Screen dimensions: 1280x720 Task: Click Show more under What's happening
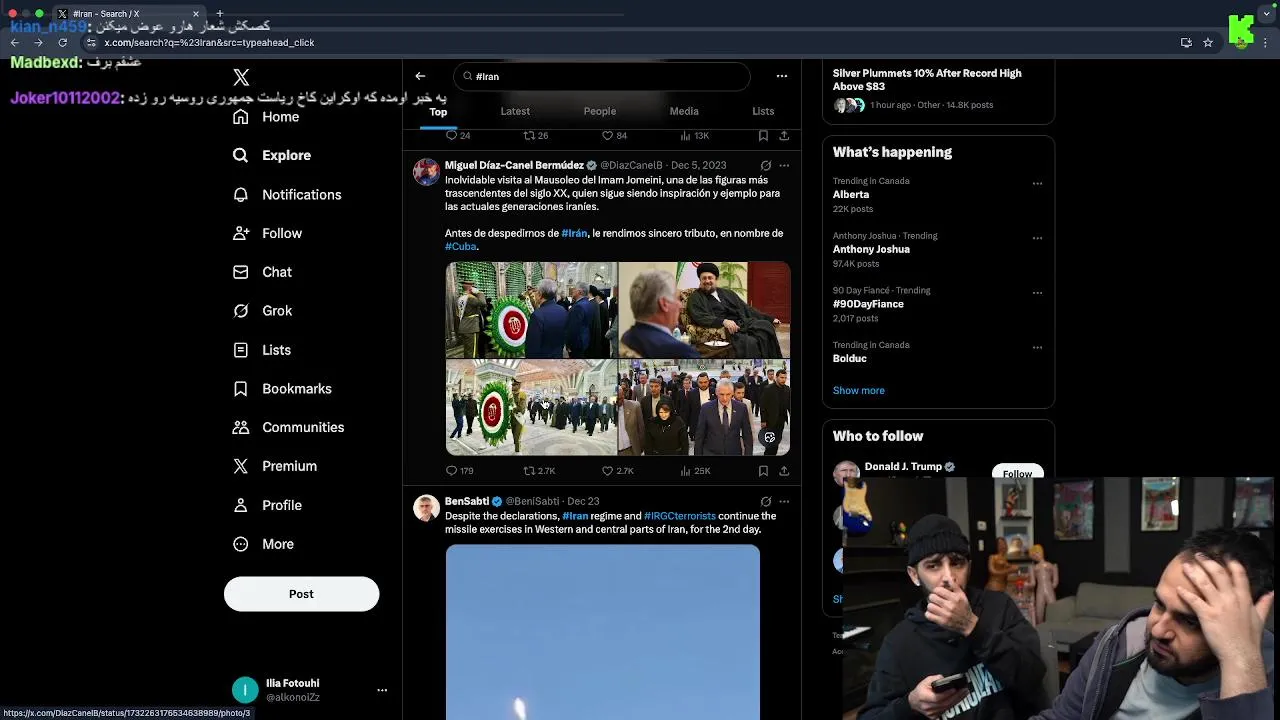tap(859, 391)
